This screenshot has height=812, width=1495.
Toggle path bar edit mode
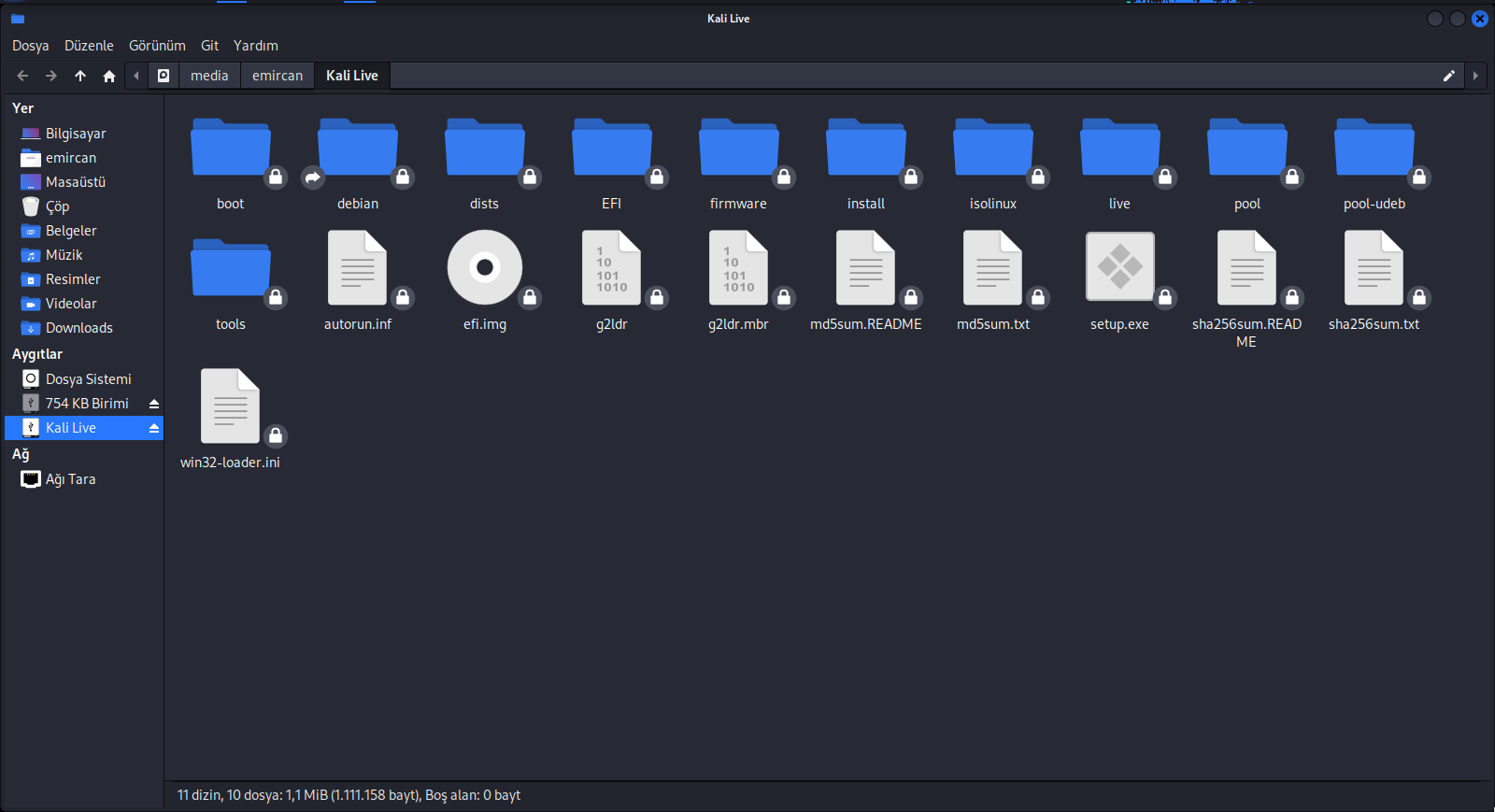[x=1449, y=76]
